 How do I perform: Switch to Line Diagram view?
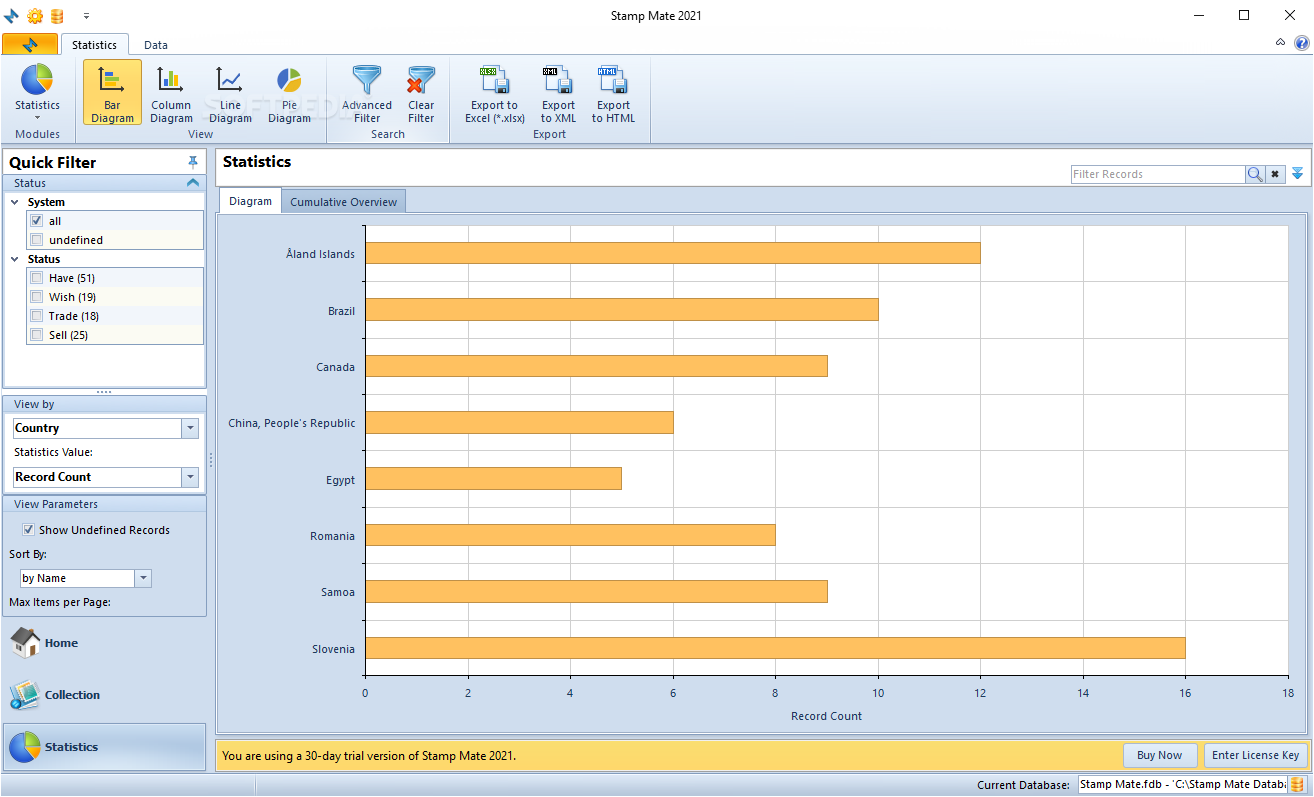tap(230, 92)
